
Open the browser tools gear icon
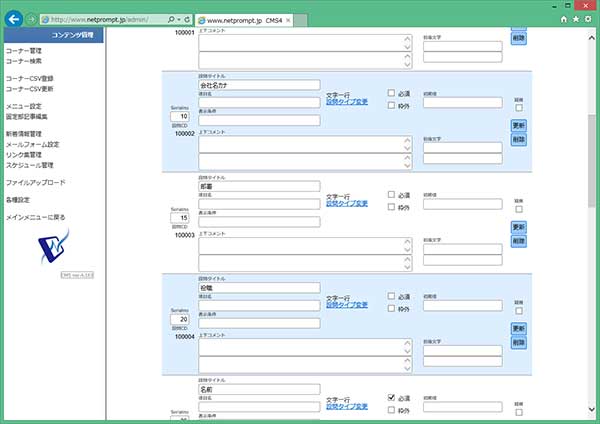coord(591,18)
